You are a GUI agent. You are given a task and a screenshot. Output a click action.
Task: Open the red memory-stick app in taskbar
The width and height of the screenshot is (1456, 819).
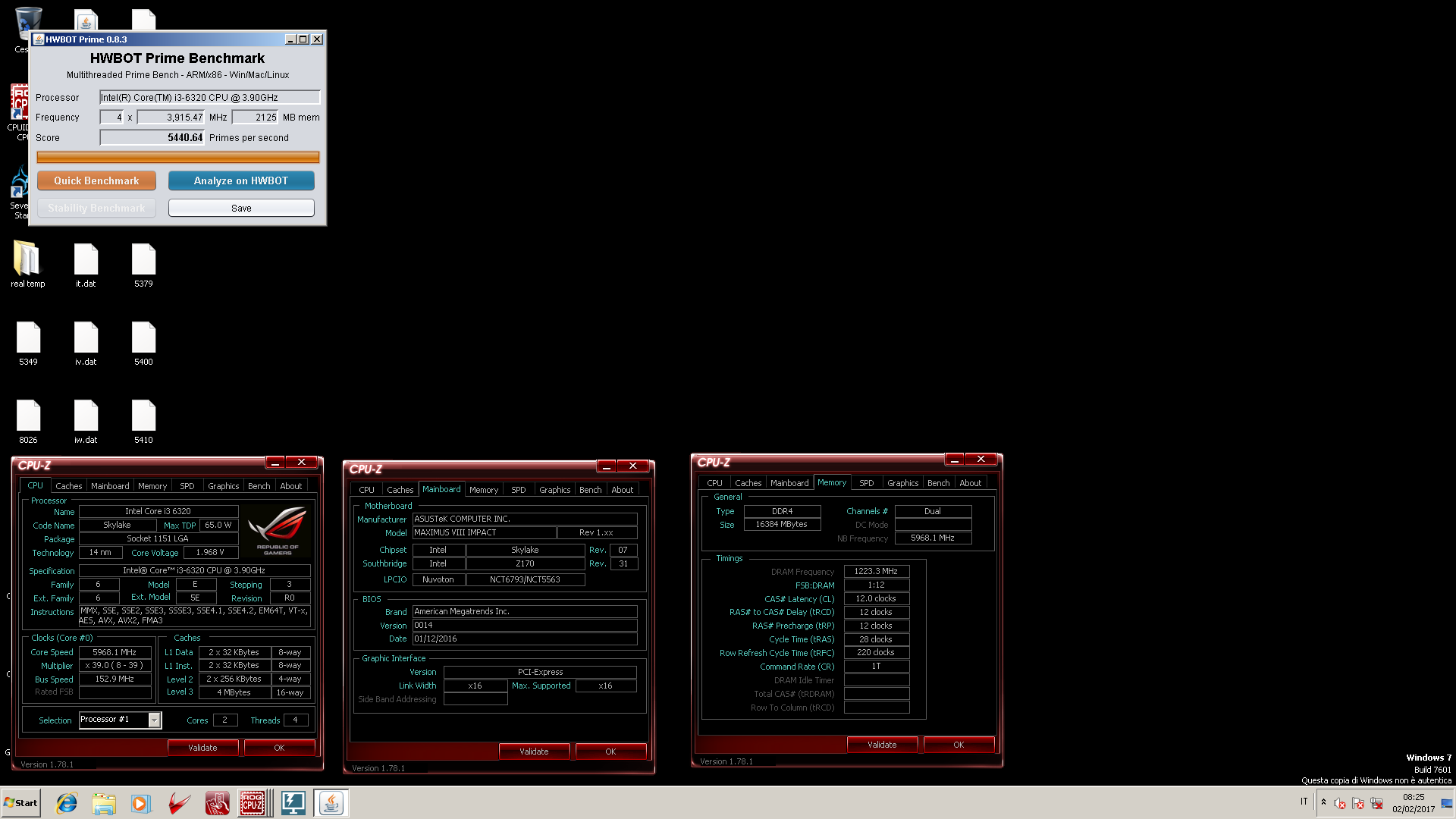217,803
